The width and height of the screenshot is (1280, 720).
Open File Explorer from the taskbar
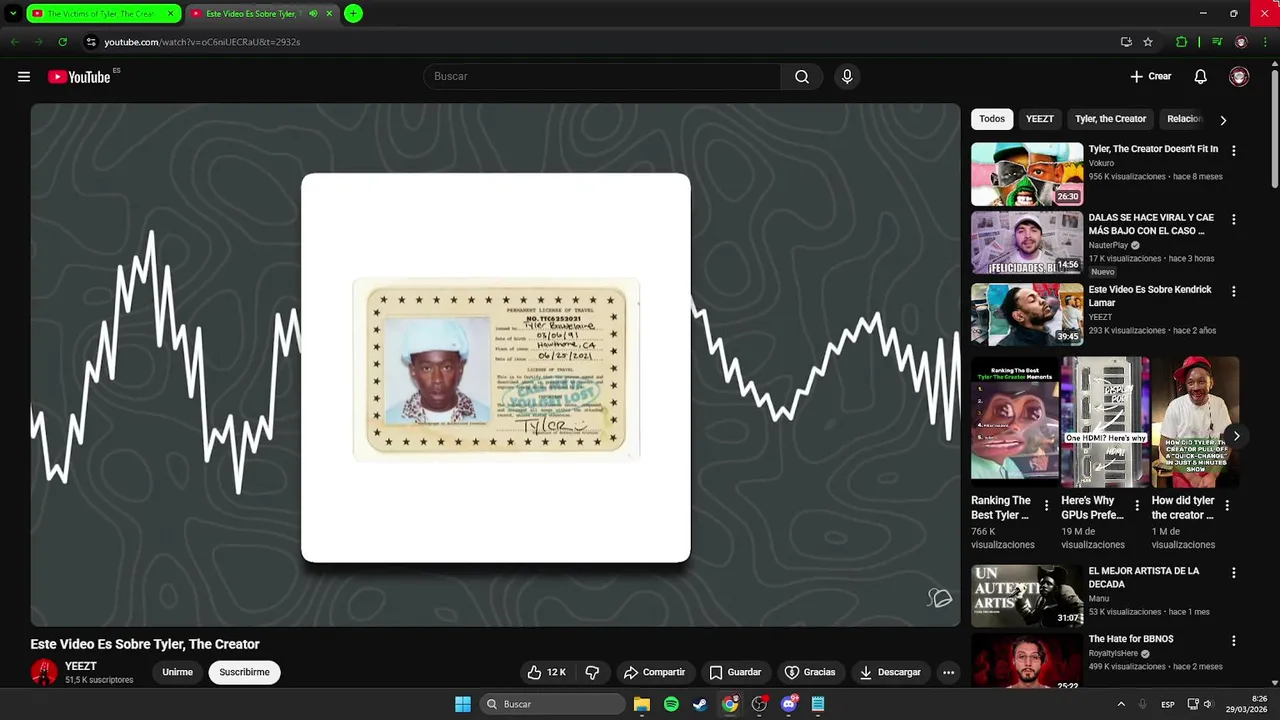pos(642,704)
